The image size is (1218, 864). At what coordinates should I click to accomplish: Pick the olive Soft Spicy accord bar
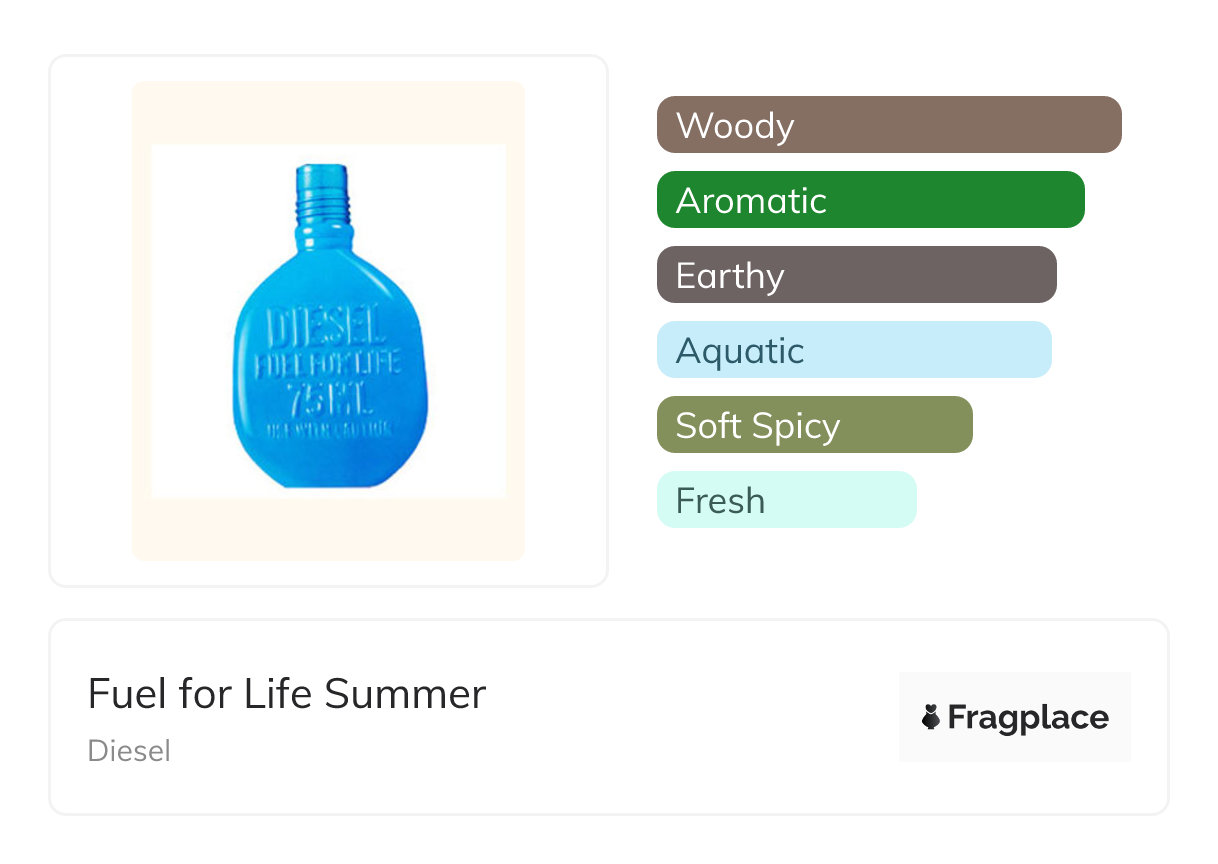coord(814,425)
